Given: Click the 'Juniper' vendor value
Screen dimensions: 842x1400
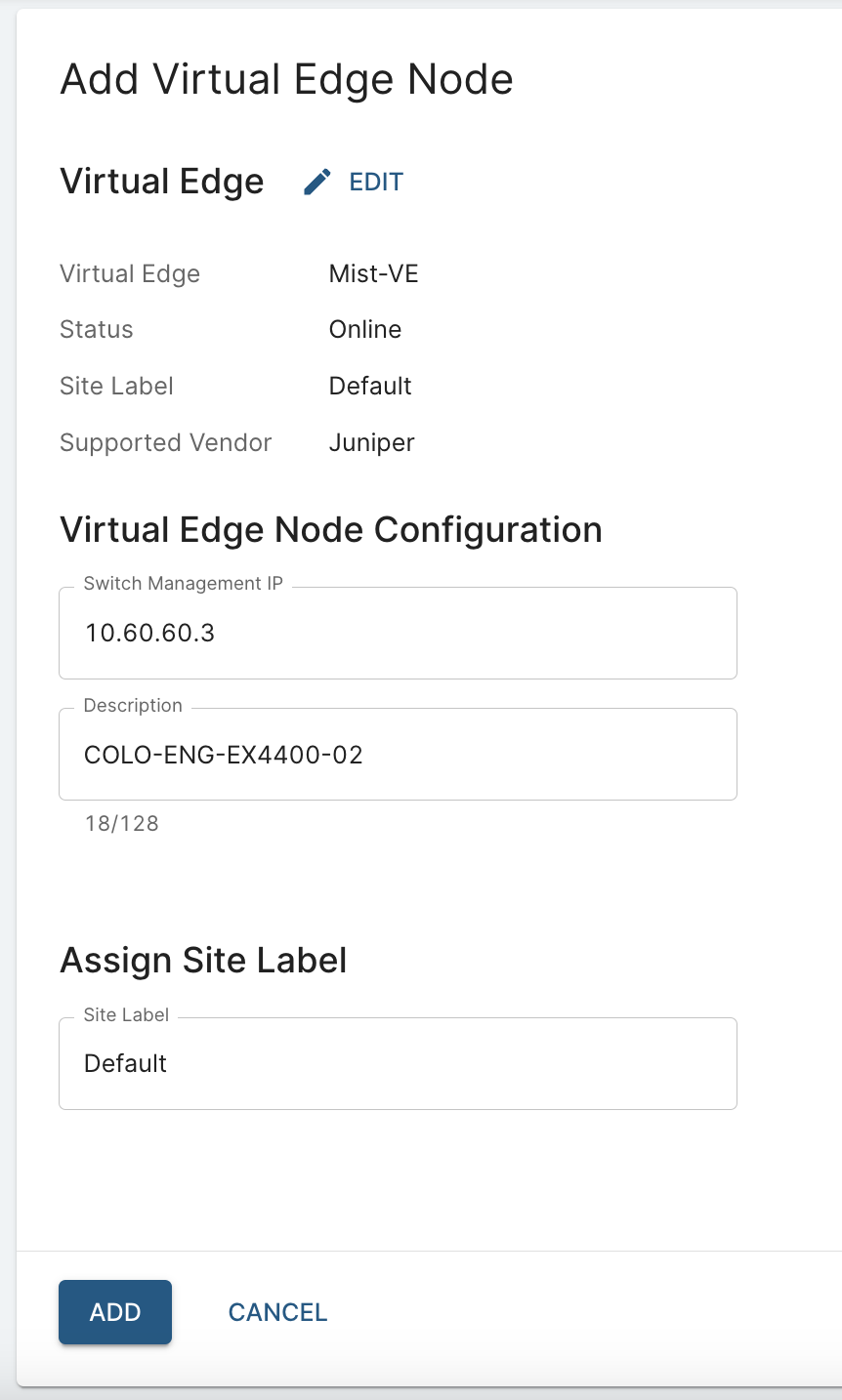Looking at the screenshot, I should pos(372,443).
